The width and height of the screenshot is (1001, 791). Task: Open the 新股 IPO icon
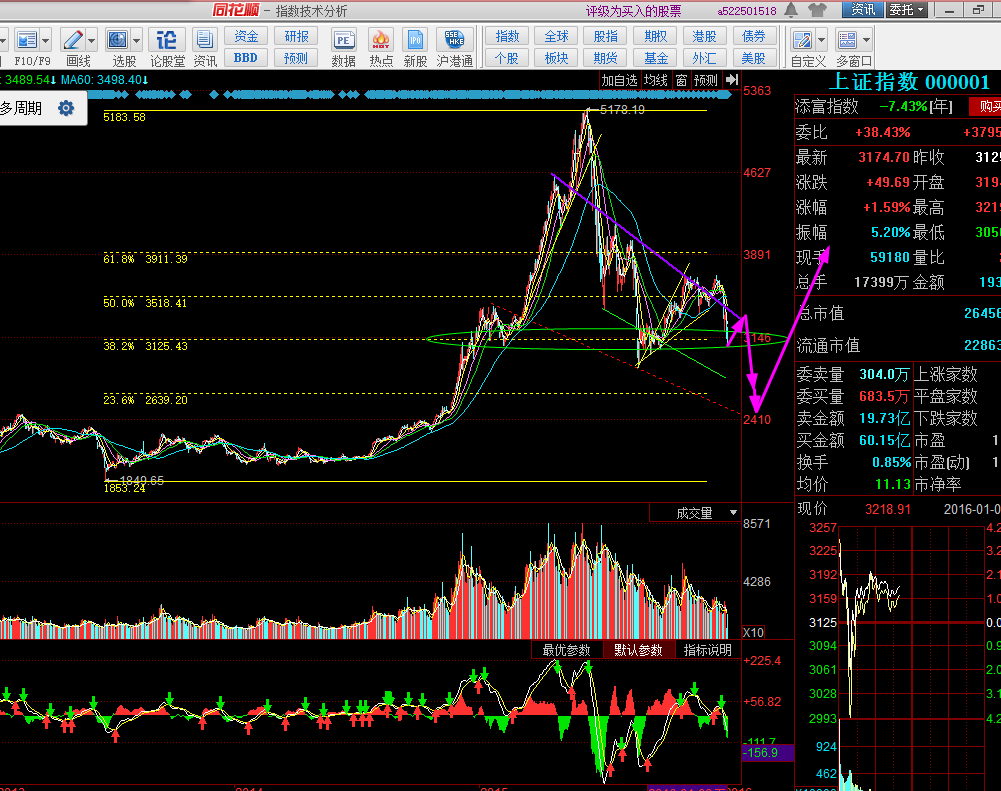(415, 40)
